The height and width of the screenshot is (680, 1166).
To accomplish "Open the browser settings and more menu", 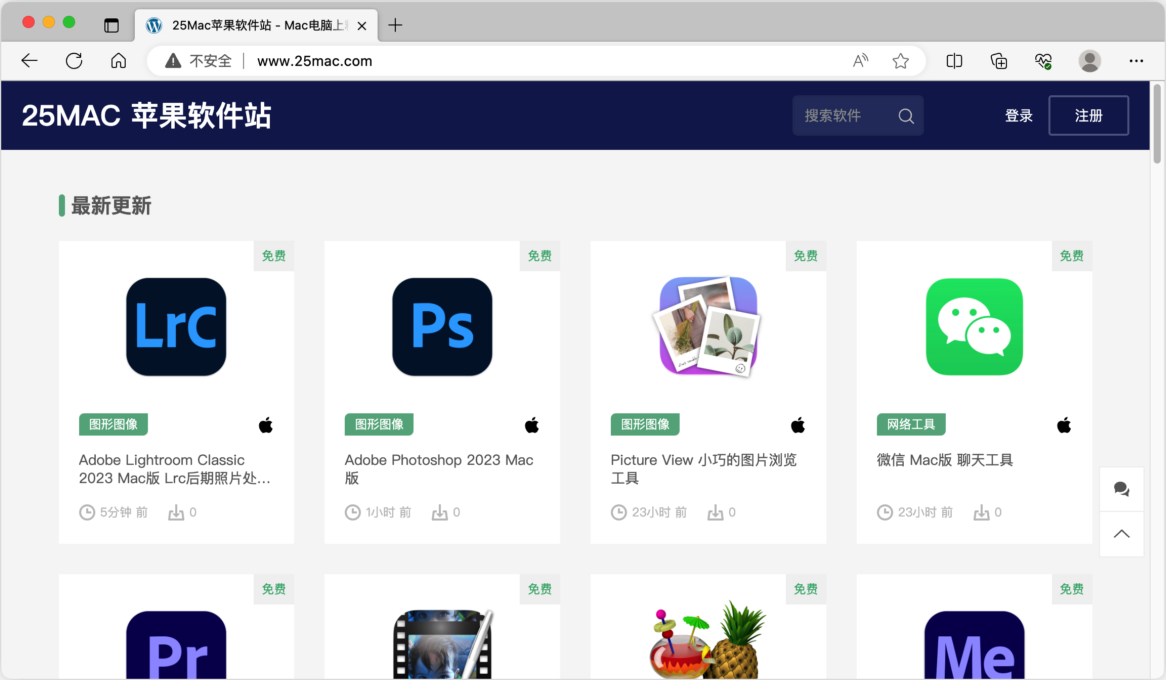I will 1136,61.
